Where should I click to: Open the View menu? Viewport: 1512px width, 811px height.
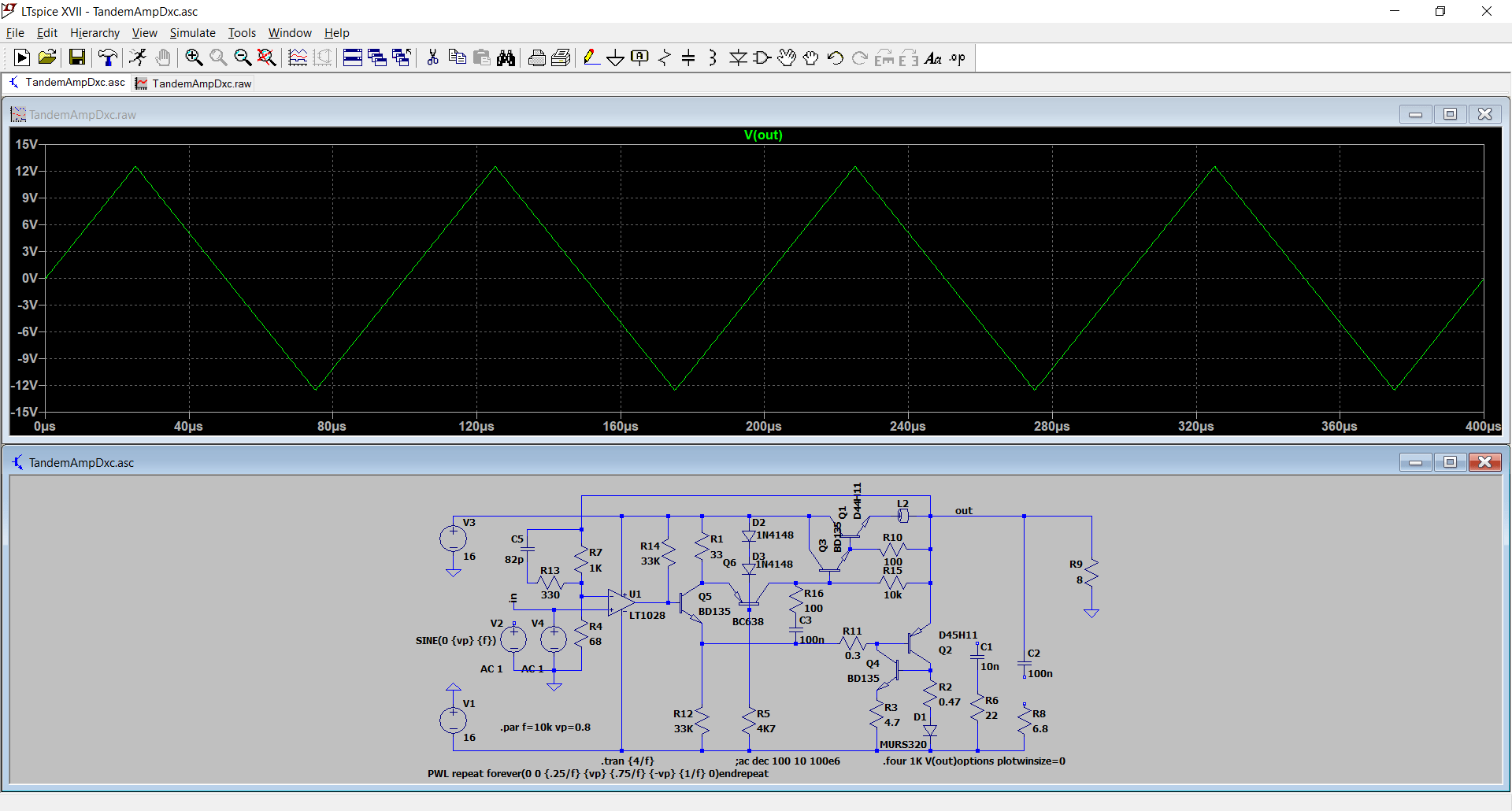coord(144,32)
